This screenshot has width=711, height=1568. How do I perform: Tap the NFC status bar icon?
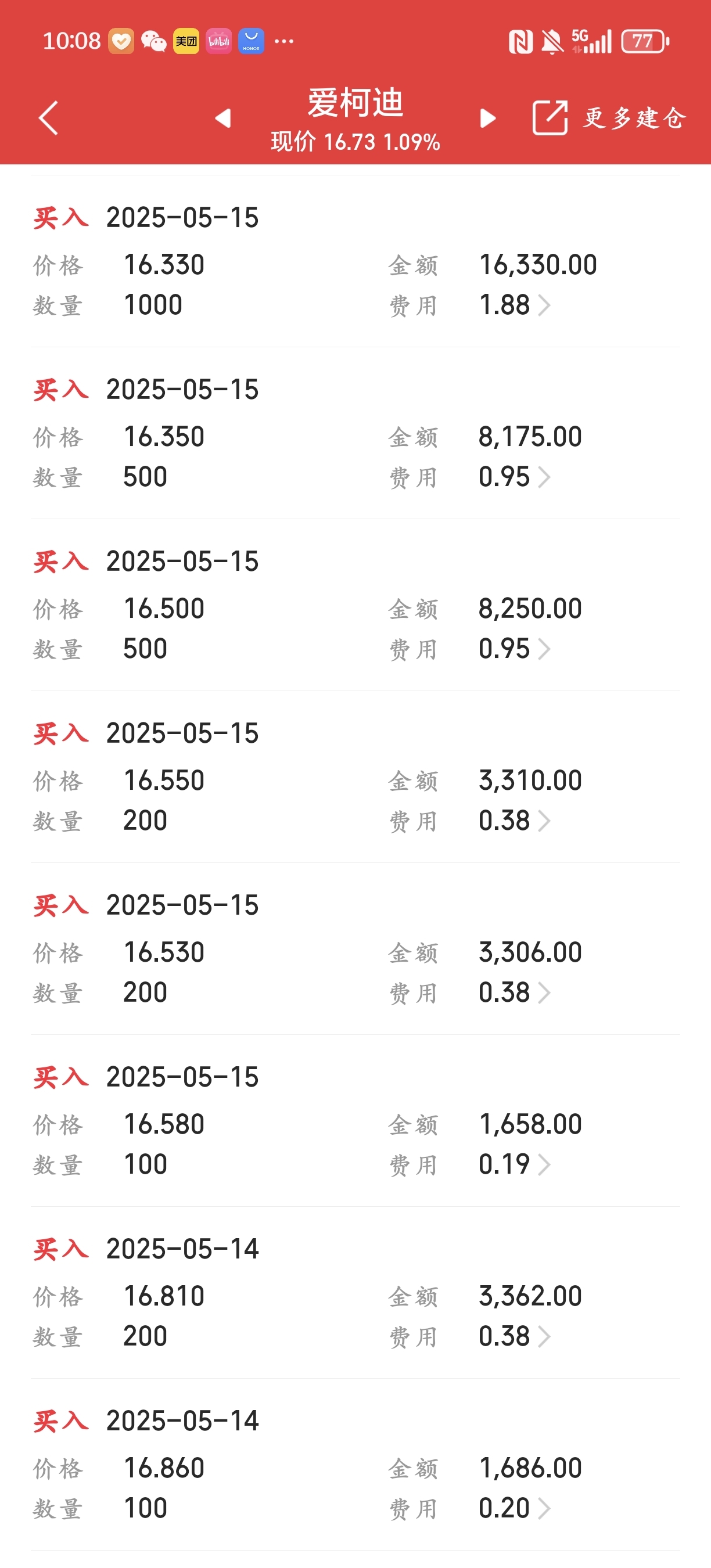click(x=520, y=41)
